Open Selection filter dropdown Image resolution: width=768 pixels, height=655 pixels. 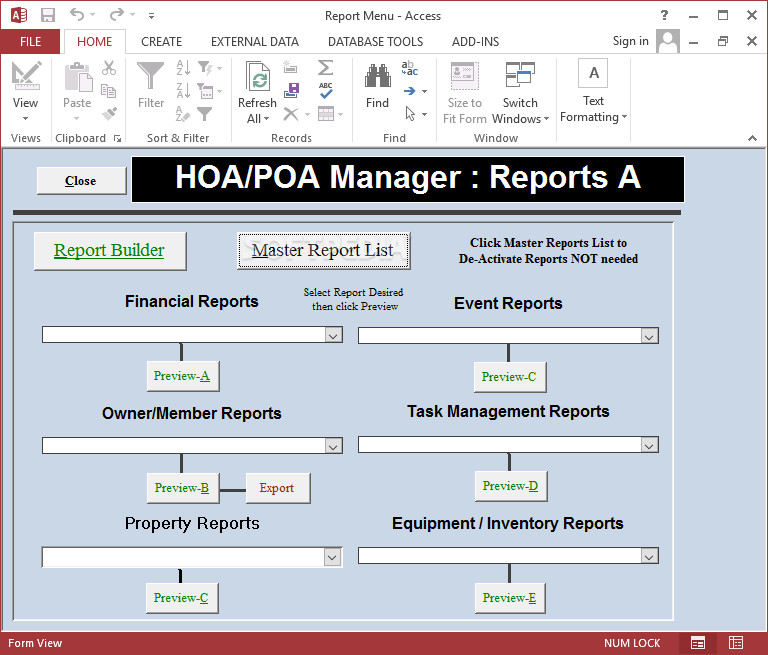[x=210, y=68]
